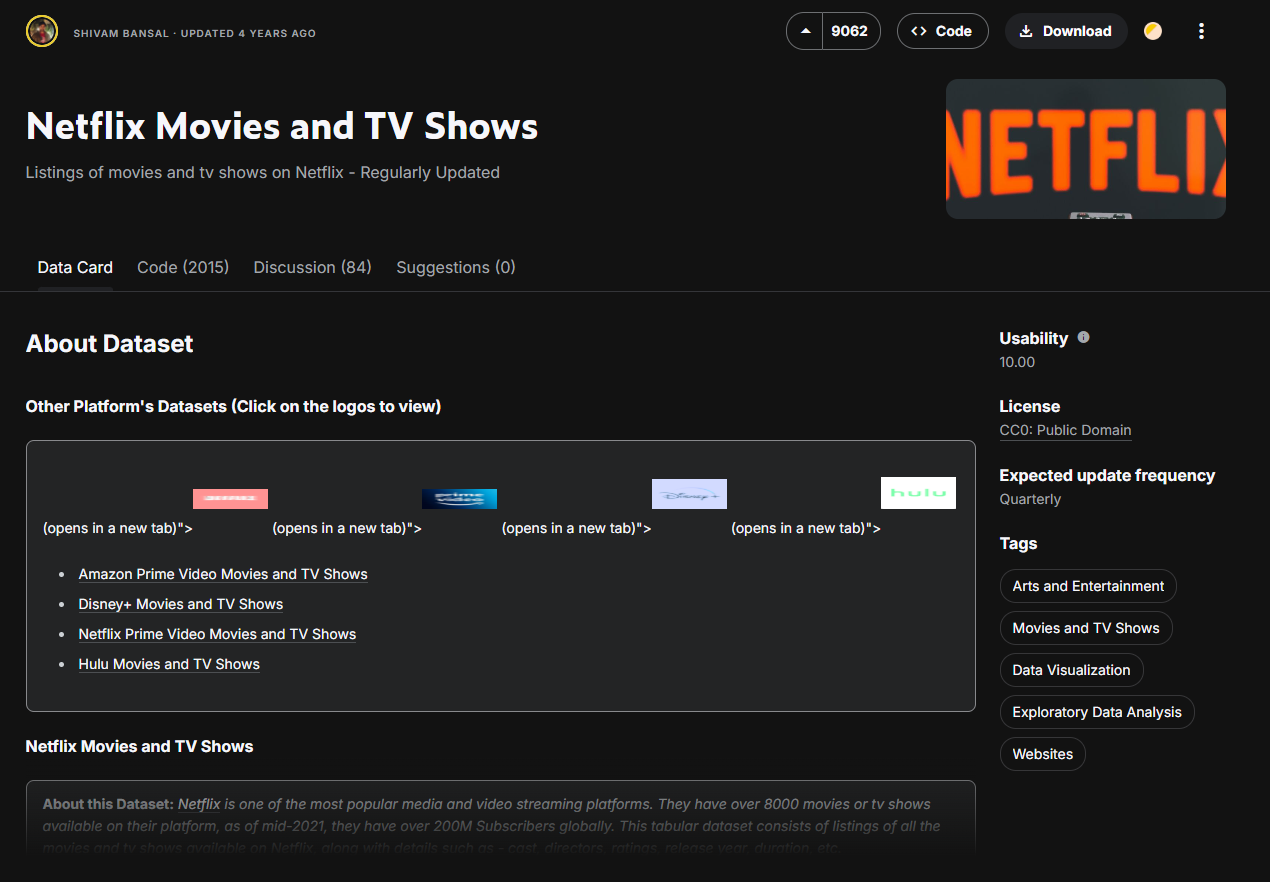Open the Discussion (84) tab
Screen dimensions: 1270x882
[312, 267]
